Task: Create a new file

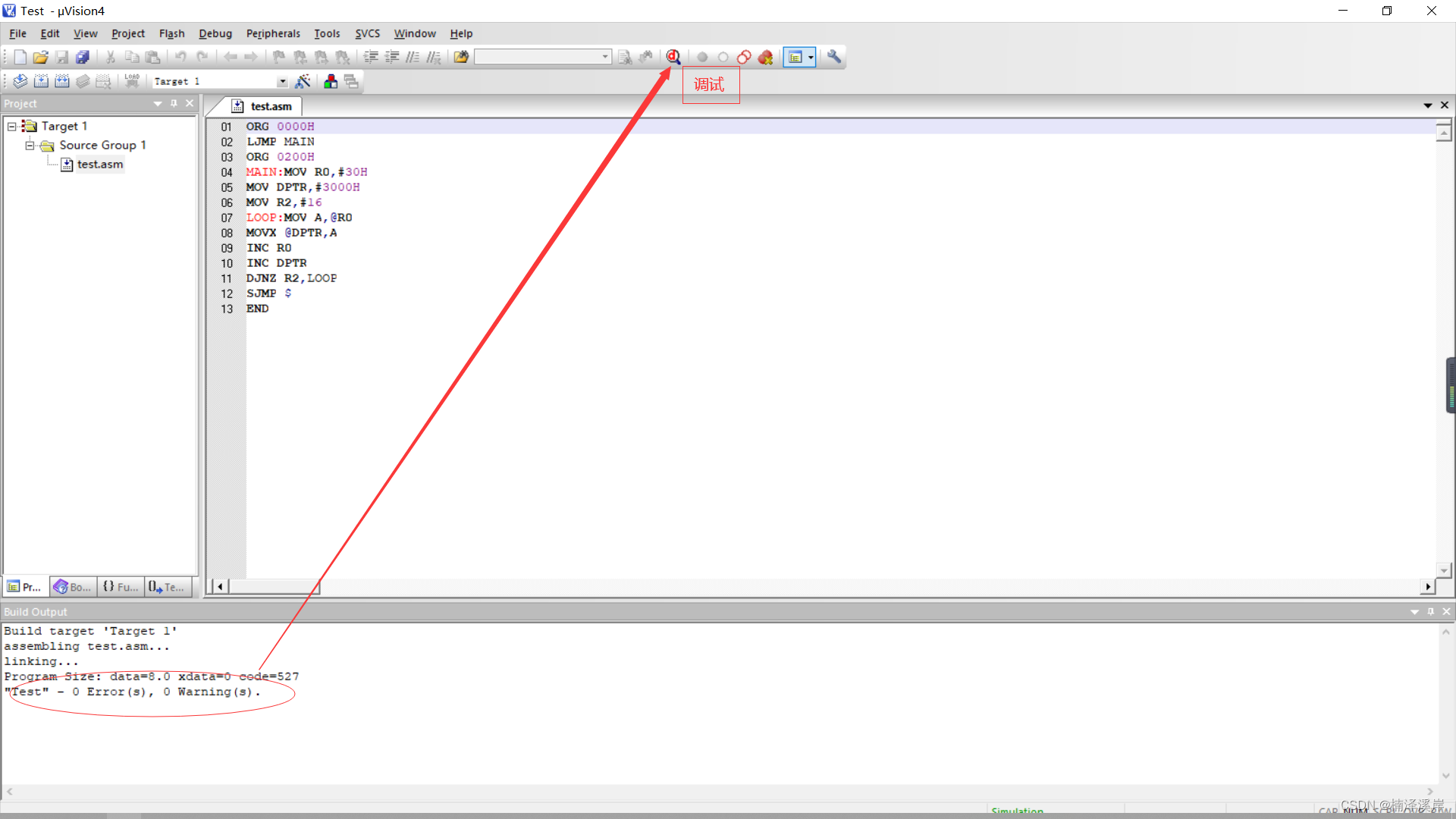Action: click(20, 57)
